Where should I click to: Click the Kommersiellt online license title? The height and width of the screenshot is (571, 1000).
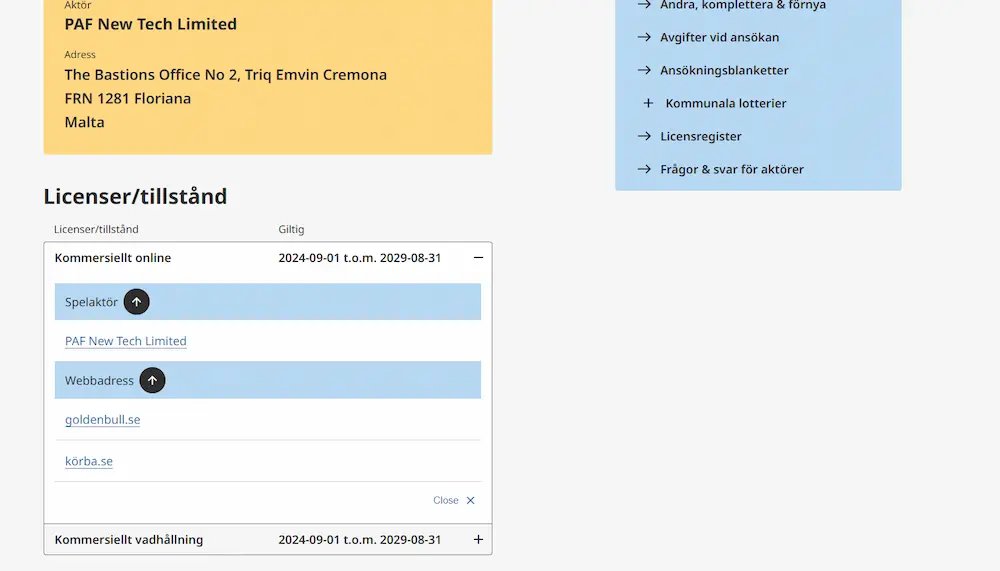point(113,258)
